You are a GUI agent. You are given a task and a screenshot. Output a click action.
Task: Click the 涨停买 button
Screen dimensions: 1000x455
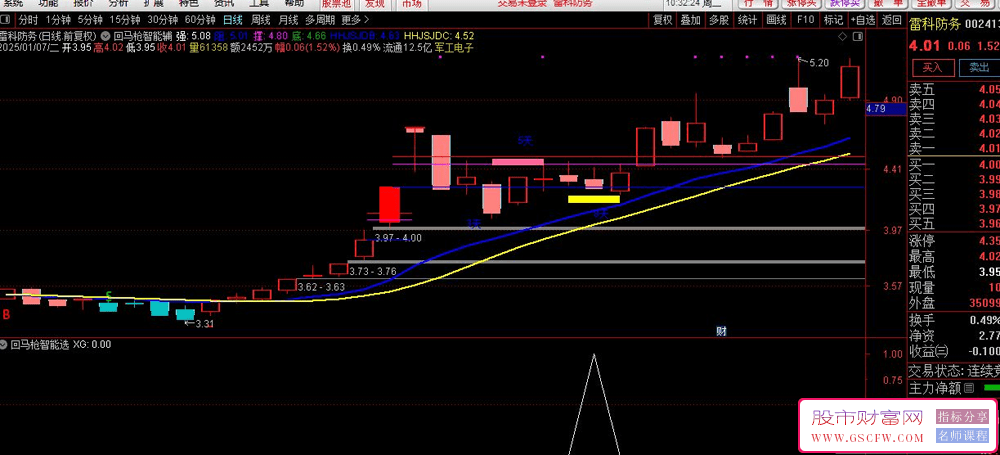tap(800, 3)
